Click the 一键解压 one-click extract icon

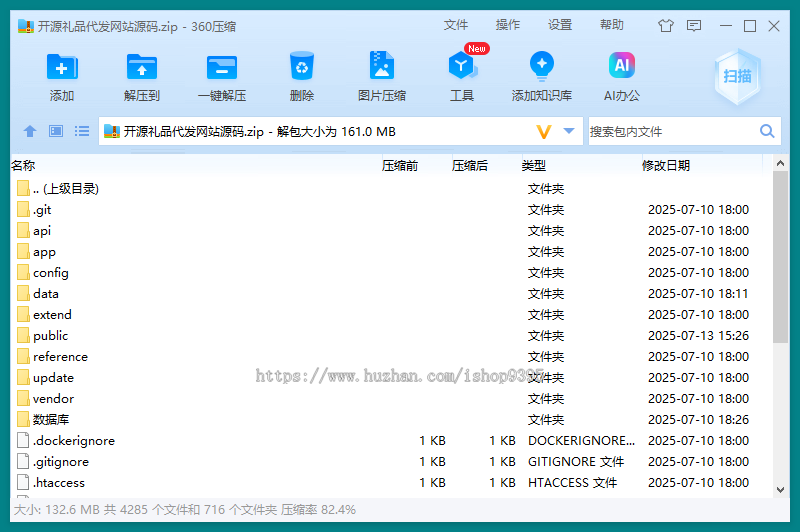pos(222,67)
